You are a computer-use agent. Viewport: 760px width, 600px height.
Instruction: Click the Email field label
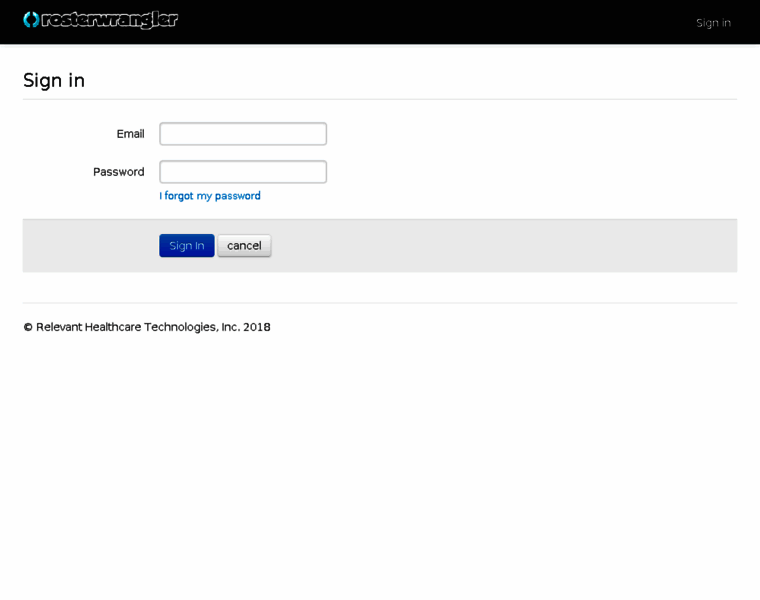tap(130, 134)
